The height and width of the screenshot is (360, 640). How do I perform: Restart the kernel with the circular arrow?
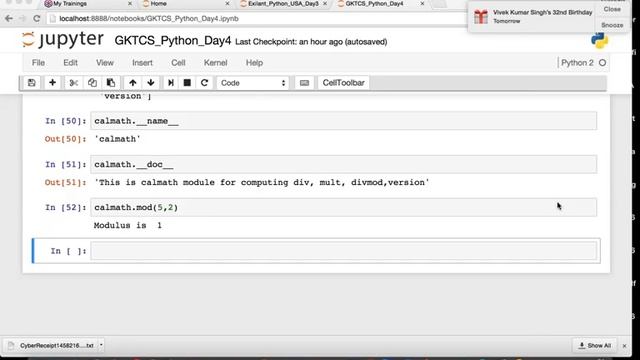coord(204,83)
